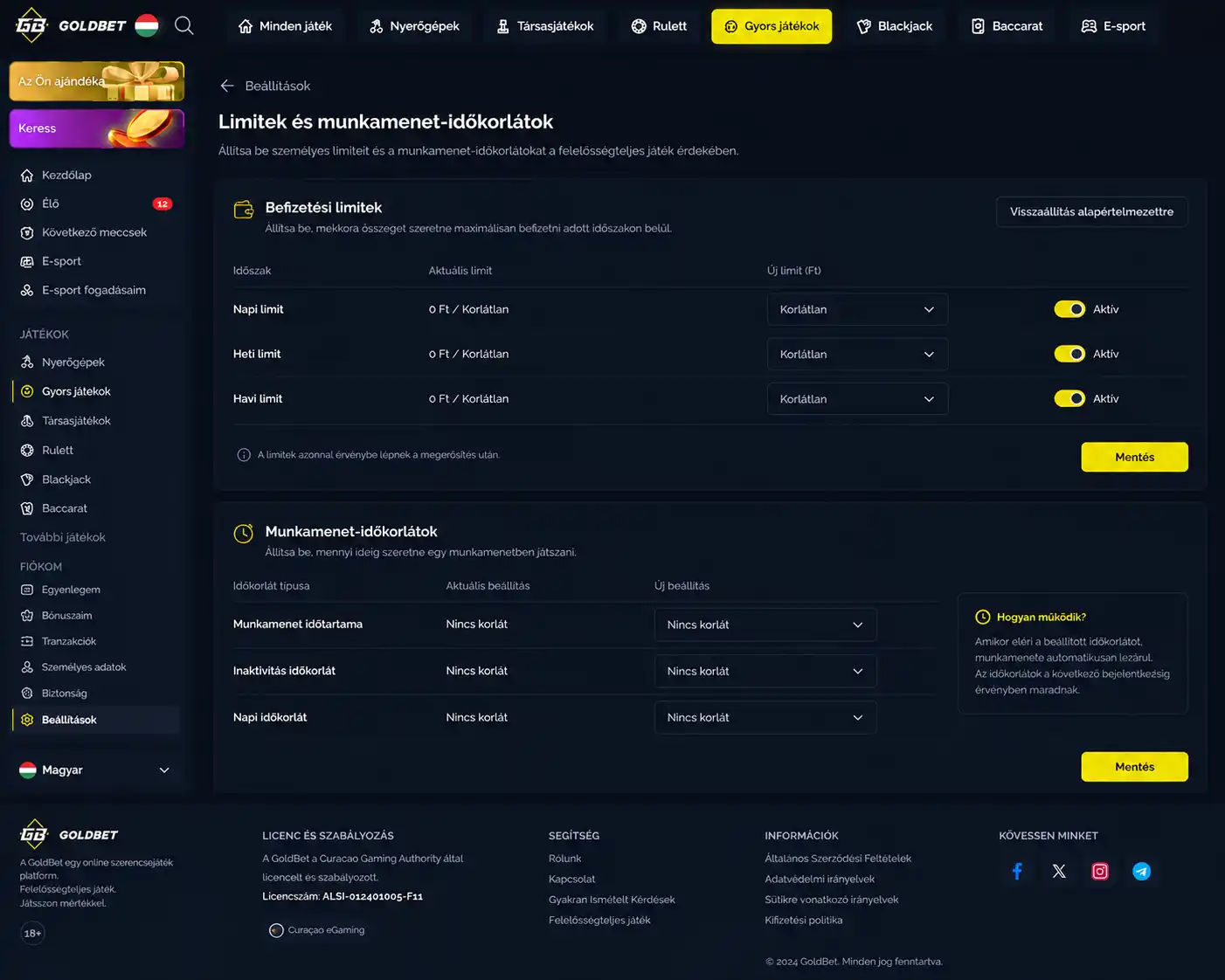This screenshot has height=980, width=1225.
Task: Toggle the Havi limit Aktív switch
Action: (x=1069, y=398)
